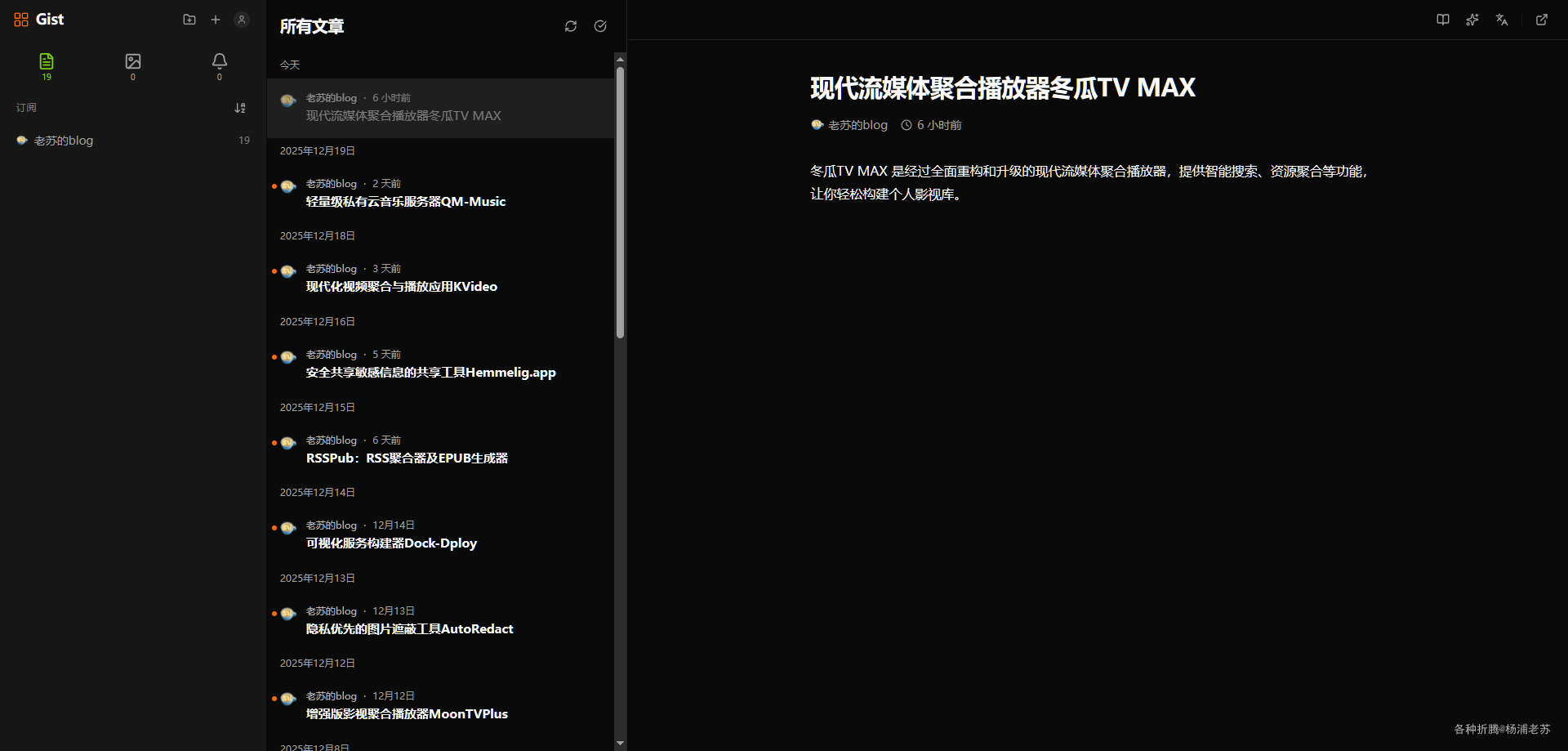Click the article summary paragraph text
Image resolution: width=1568 pixels, height=751 pixels.
(1090, 183)
